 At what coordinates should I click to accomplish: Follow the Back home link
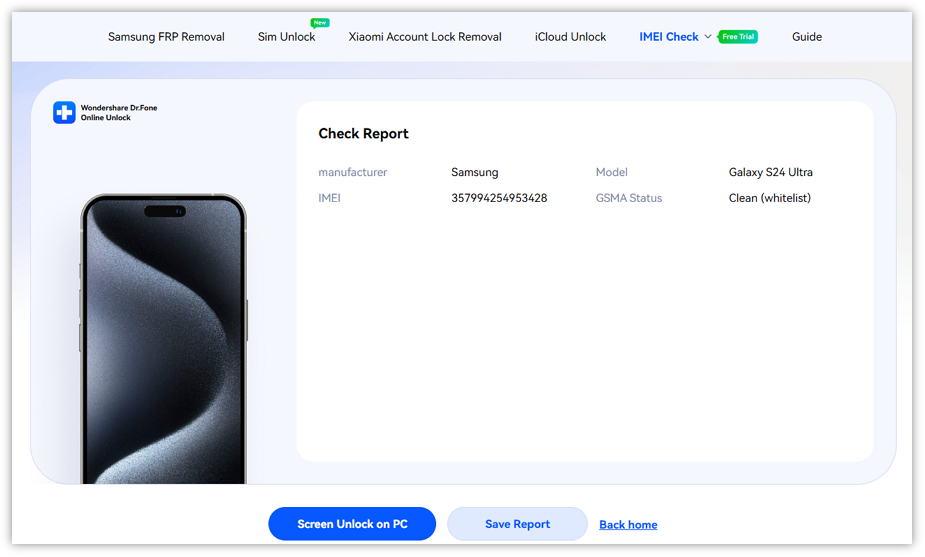coord(628,525)
